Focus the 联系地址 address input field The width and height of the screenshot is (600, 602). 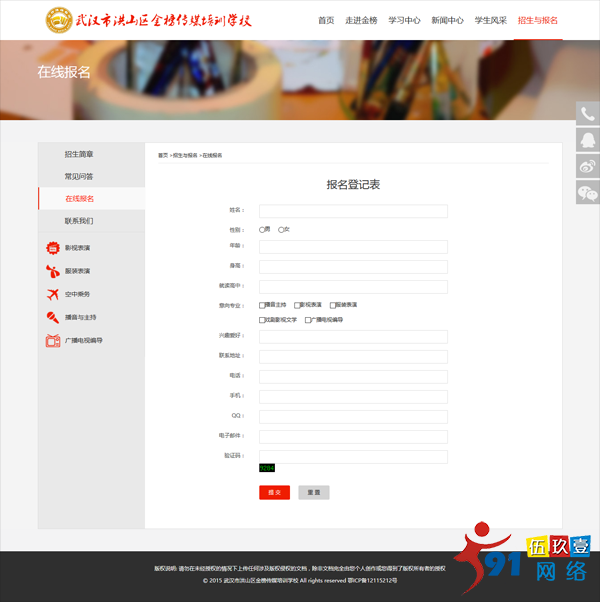[353, 357]
